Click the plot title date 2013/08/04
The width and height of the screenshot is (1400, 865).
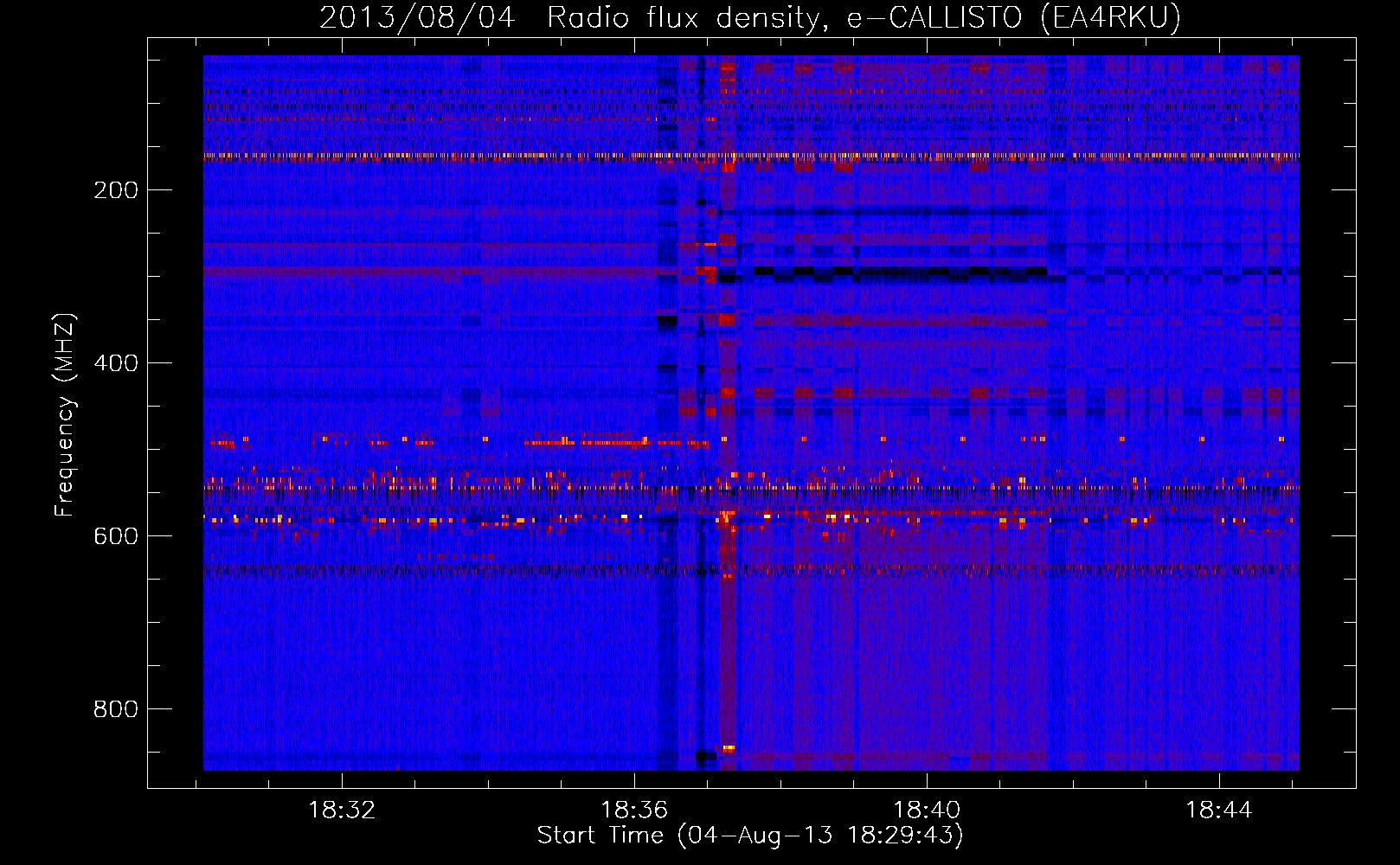click(x=417, y=17)
